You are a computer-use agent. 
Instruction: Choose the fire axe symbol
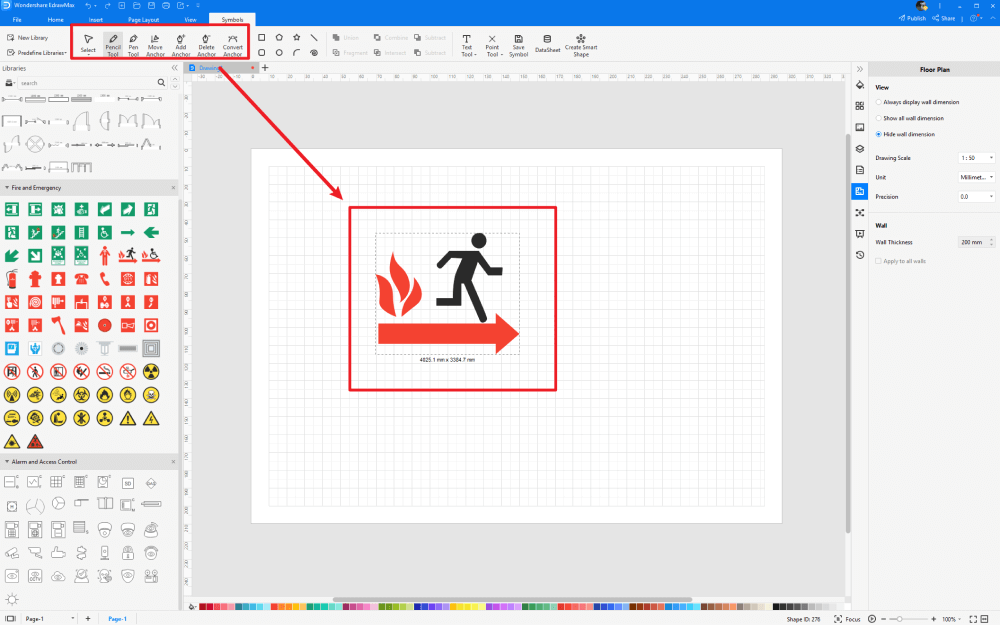click(58, 325)
